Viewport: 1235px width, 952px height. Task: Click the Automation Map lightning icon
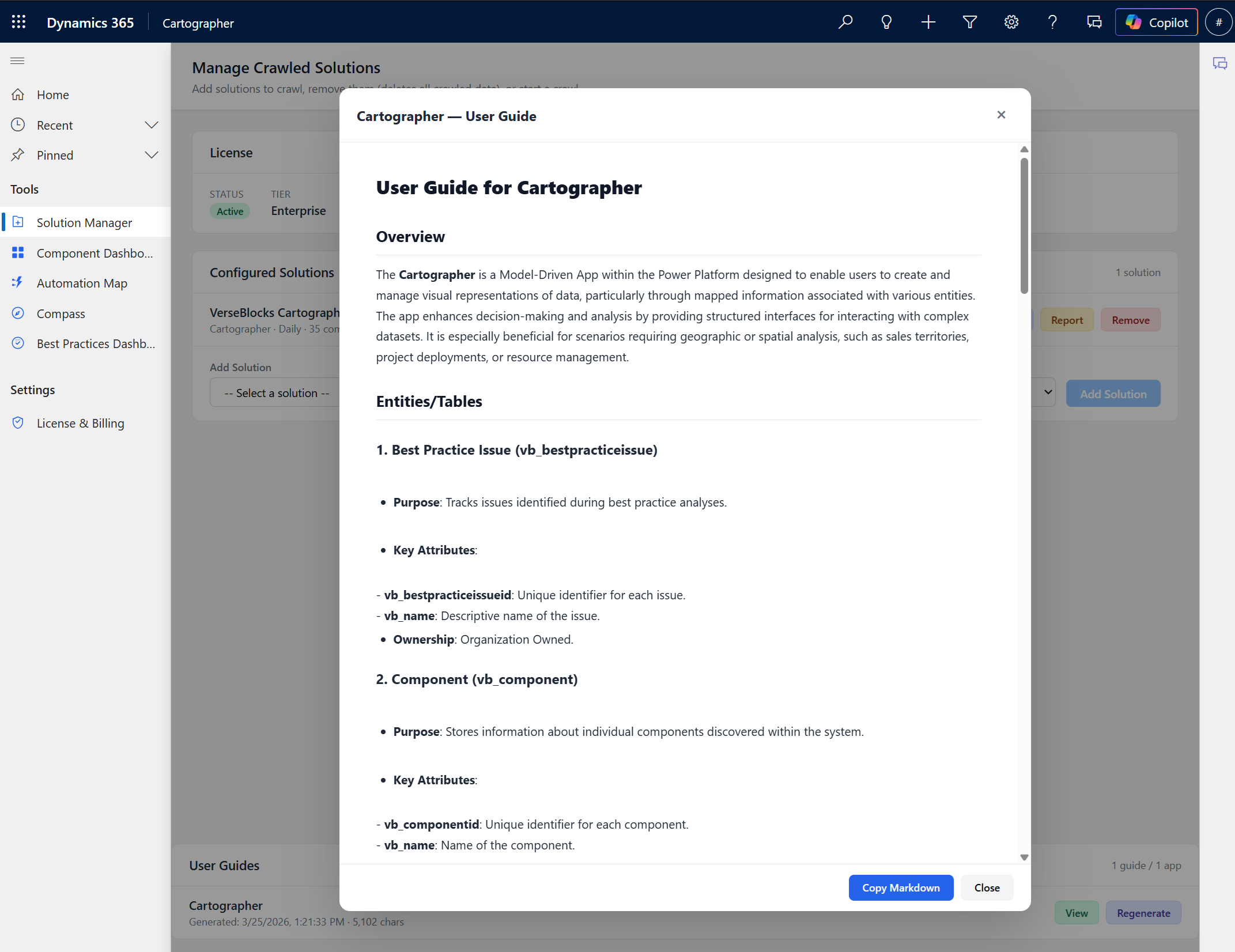coord(18,282)
